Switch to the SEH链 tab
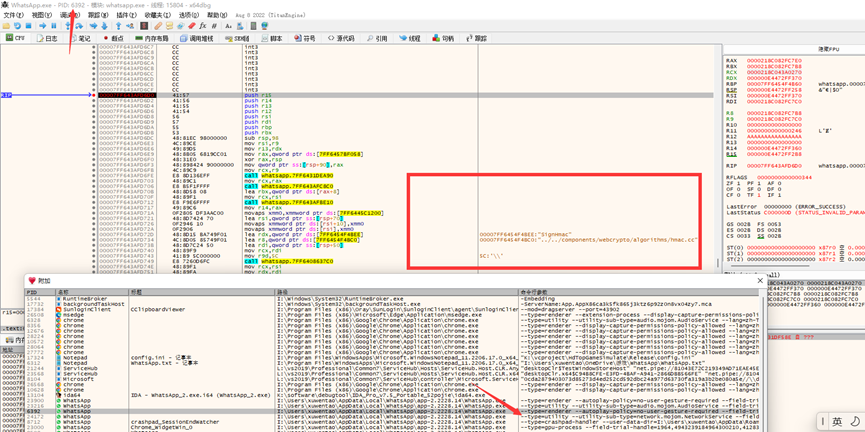The image size is (865, 432). coord(237,38)
